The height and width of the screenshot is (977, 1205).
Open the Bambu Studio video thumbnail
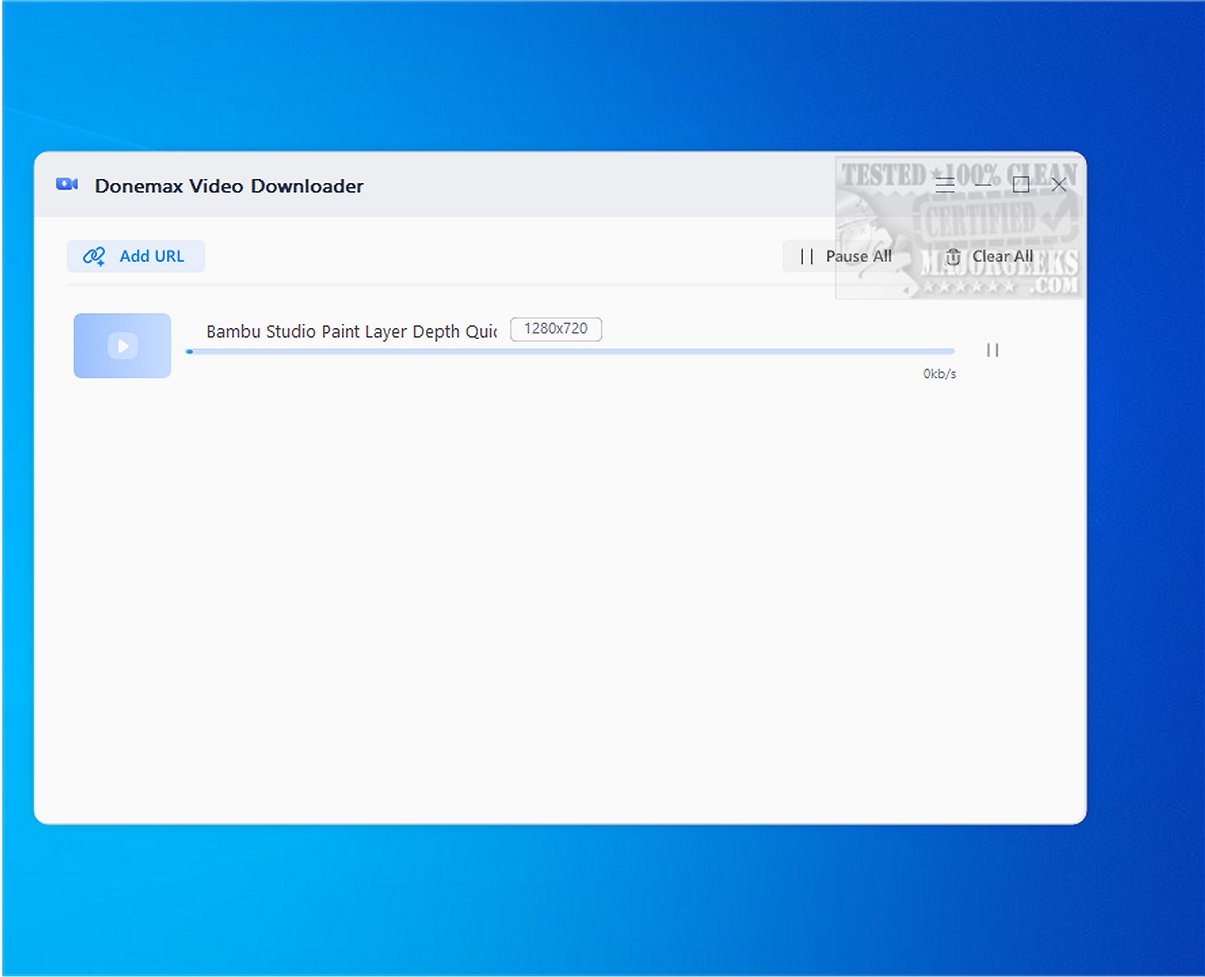point(122,346)
